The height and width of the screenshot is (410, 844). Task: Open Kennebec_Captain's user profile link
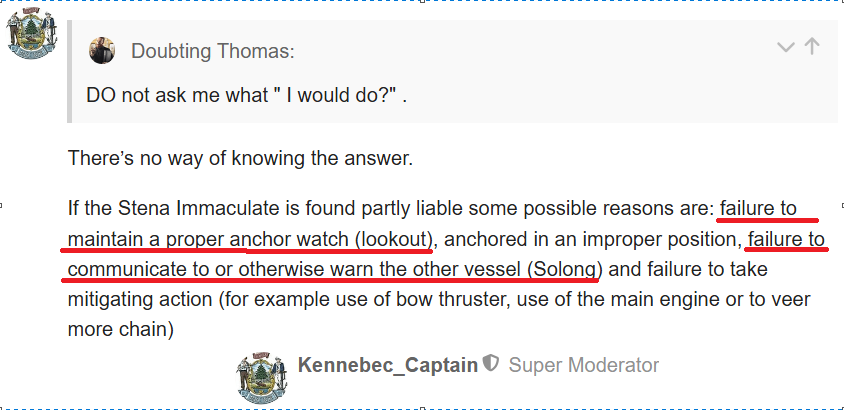(387, 365)
